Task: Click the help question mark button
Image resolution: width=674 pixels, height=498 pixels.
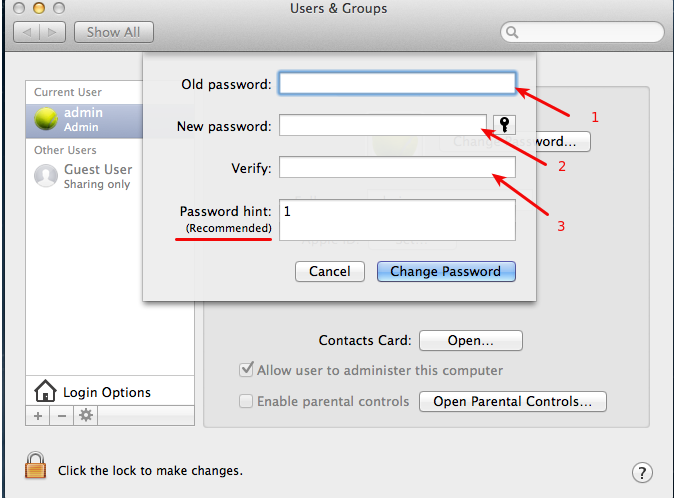Action: click(643, 472)
